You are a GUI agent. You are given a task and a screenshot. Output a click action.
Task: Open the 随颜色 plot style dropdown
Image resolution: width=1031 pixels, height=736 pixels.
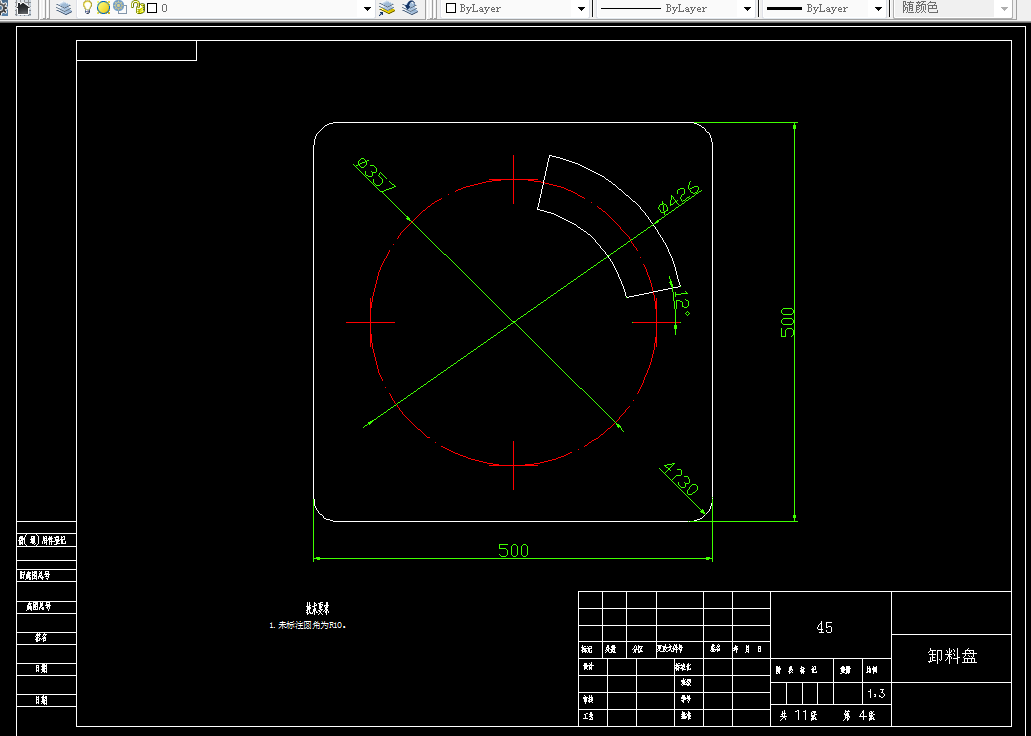pyautogui.click(x=953, y=9)
